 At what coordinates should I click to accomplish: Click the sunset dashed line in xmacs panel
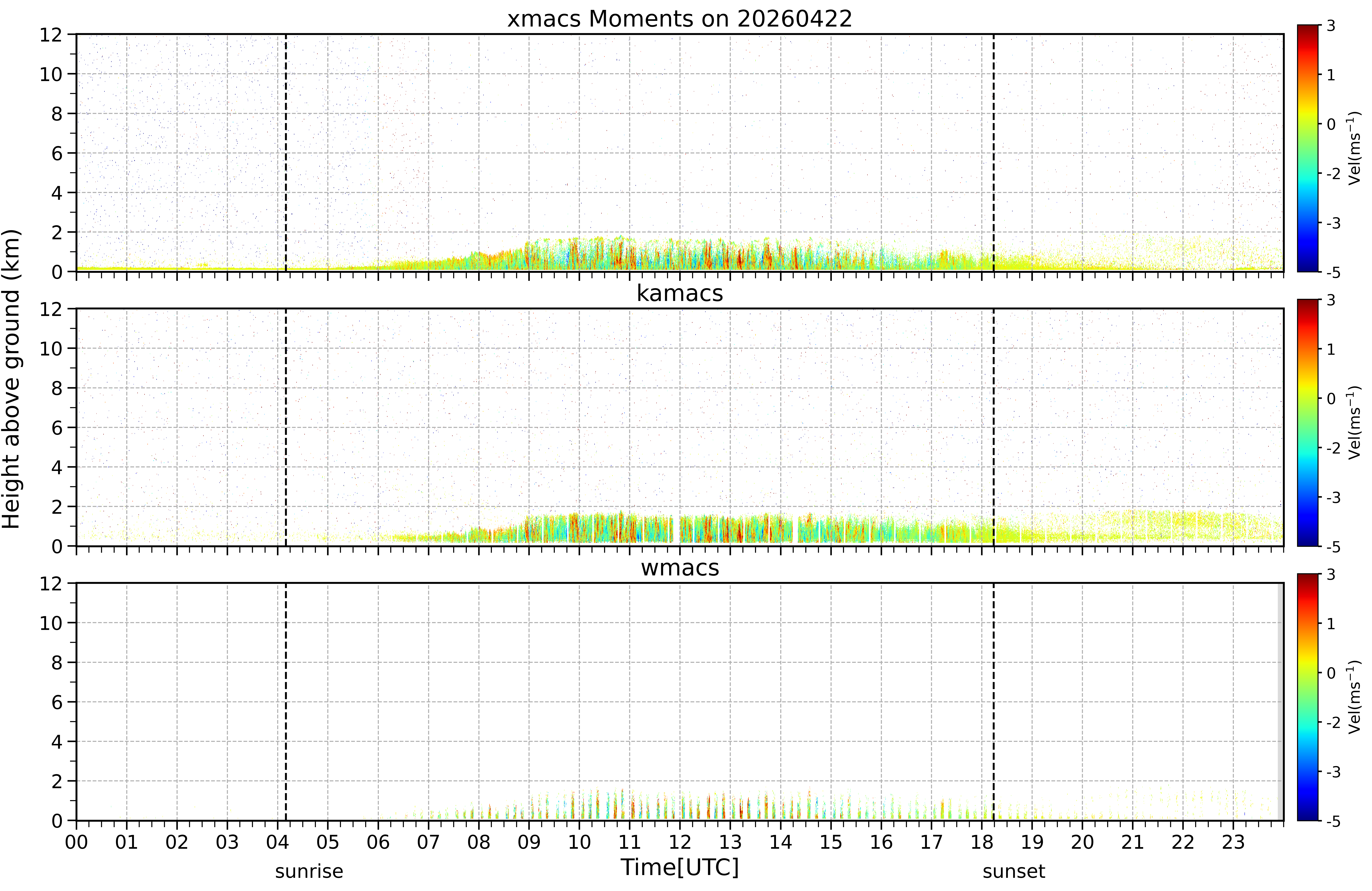(994, 153)
